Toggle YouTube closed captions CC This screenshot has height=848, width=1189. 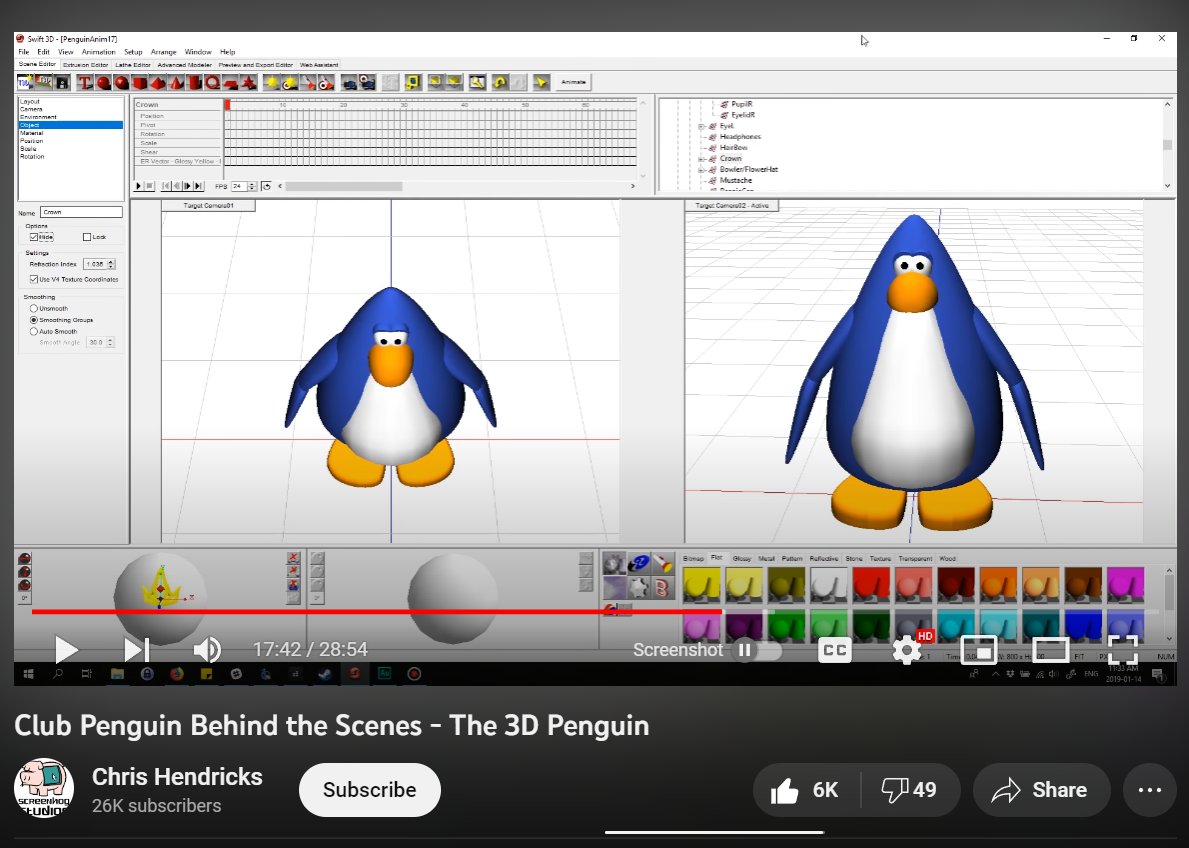click(835, 650)
